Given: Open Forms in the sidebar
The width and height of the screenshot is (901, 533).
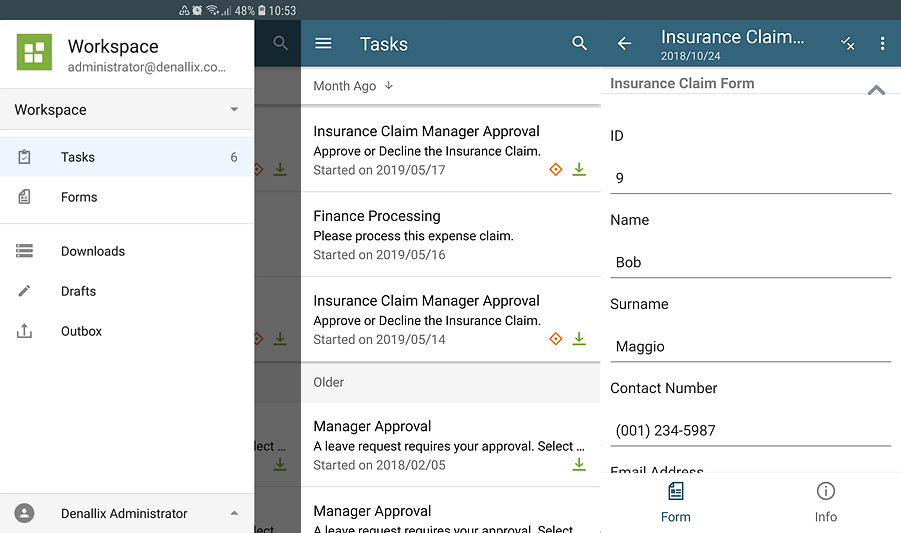Looking at the screenshot, I should coord(79,197).
